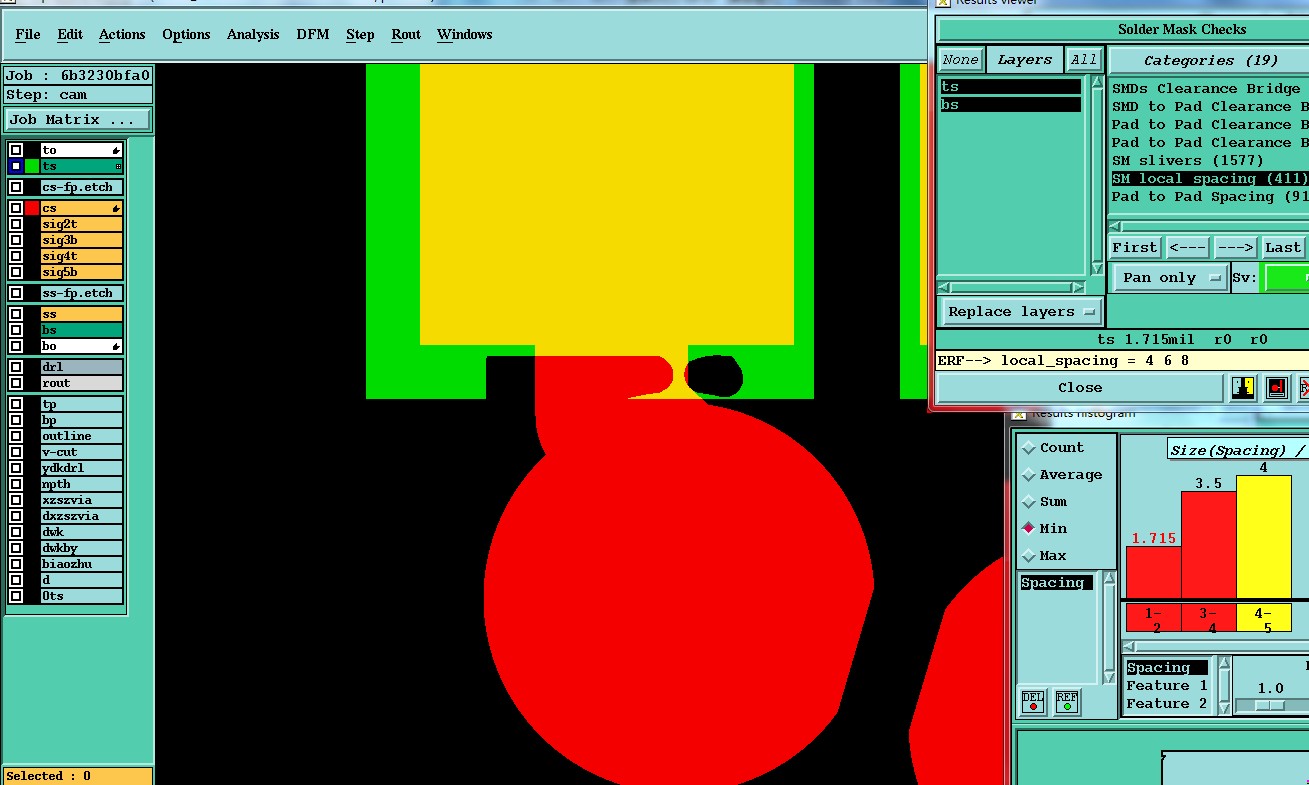
Task: Open the Step menu
Action: pyautogui.click(x=360, y=34)
